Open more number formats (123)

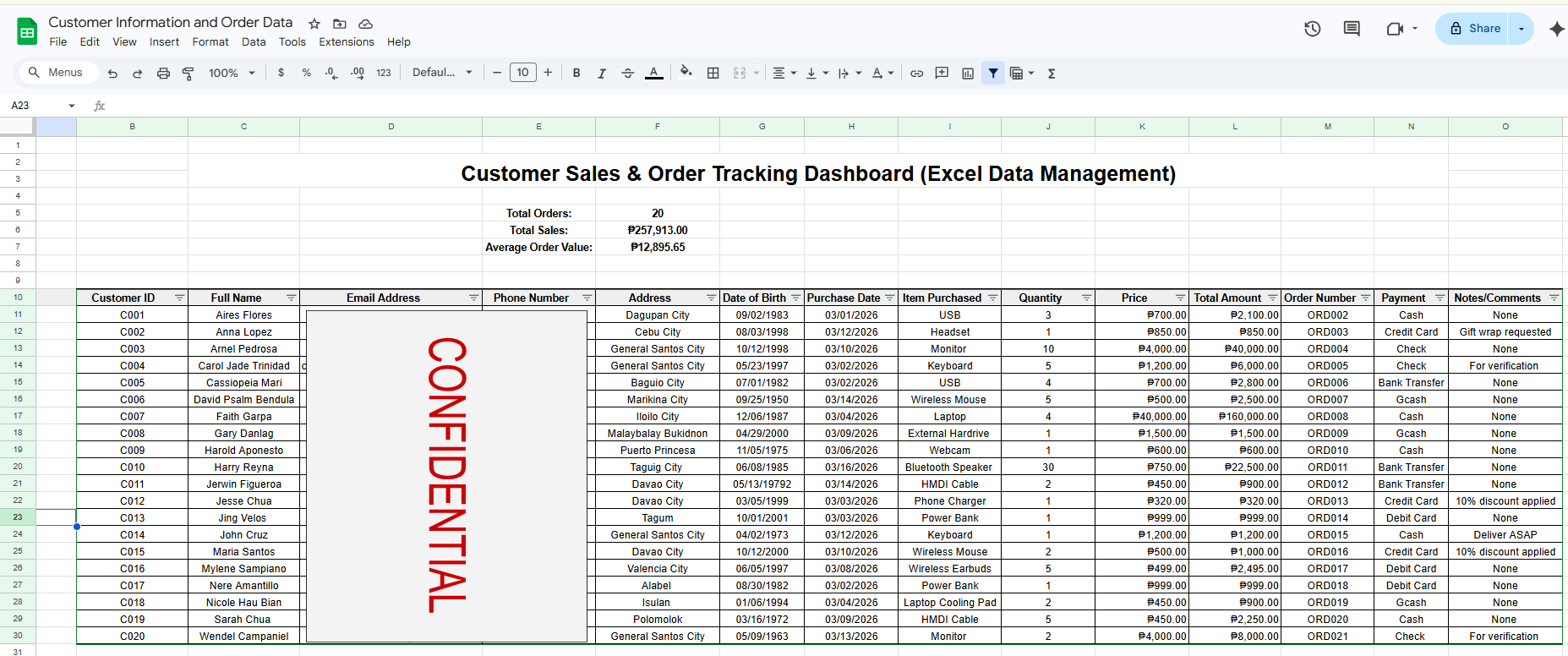click(x=384, y=73)
